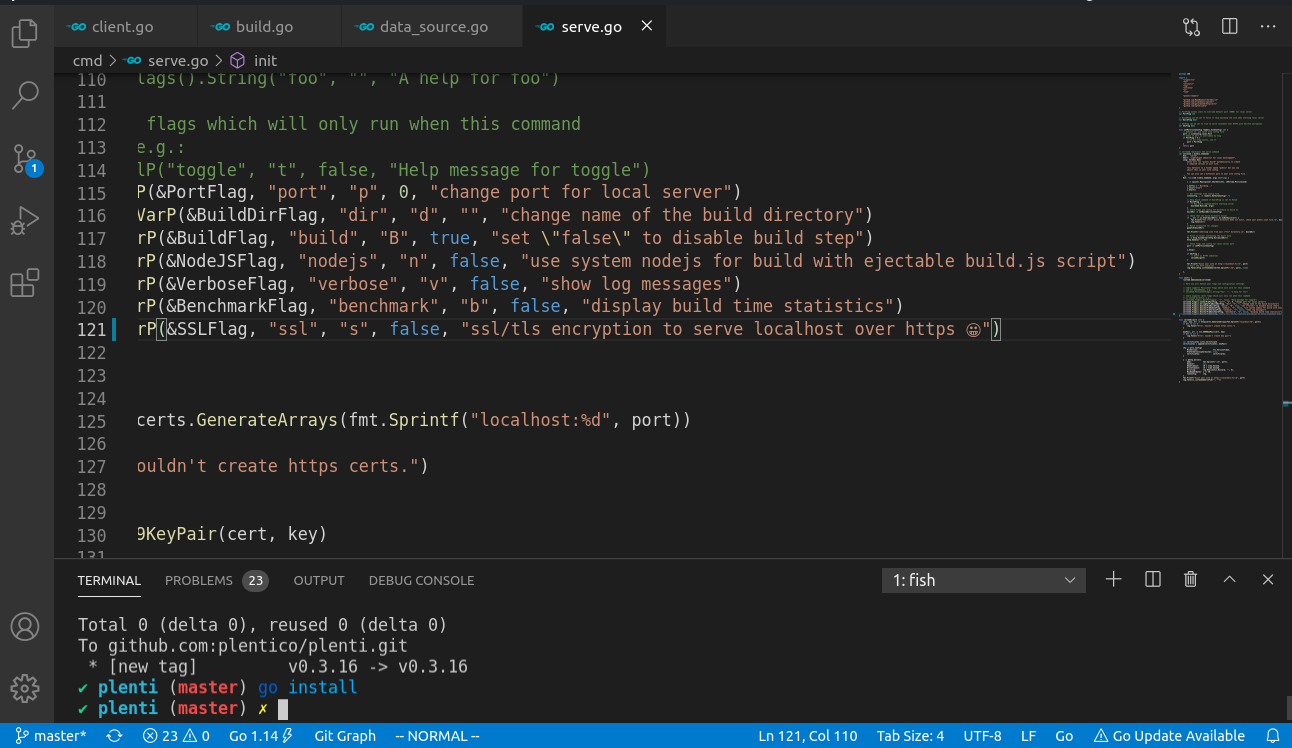Click 'GenerateArrays' in code line 125
This screenshot has width=1292, height=748.
[x=267, y=420]
